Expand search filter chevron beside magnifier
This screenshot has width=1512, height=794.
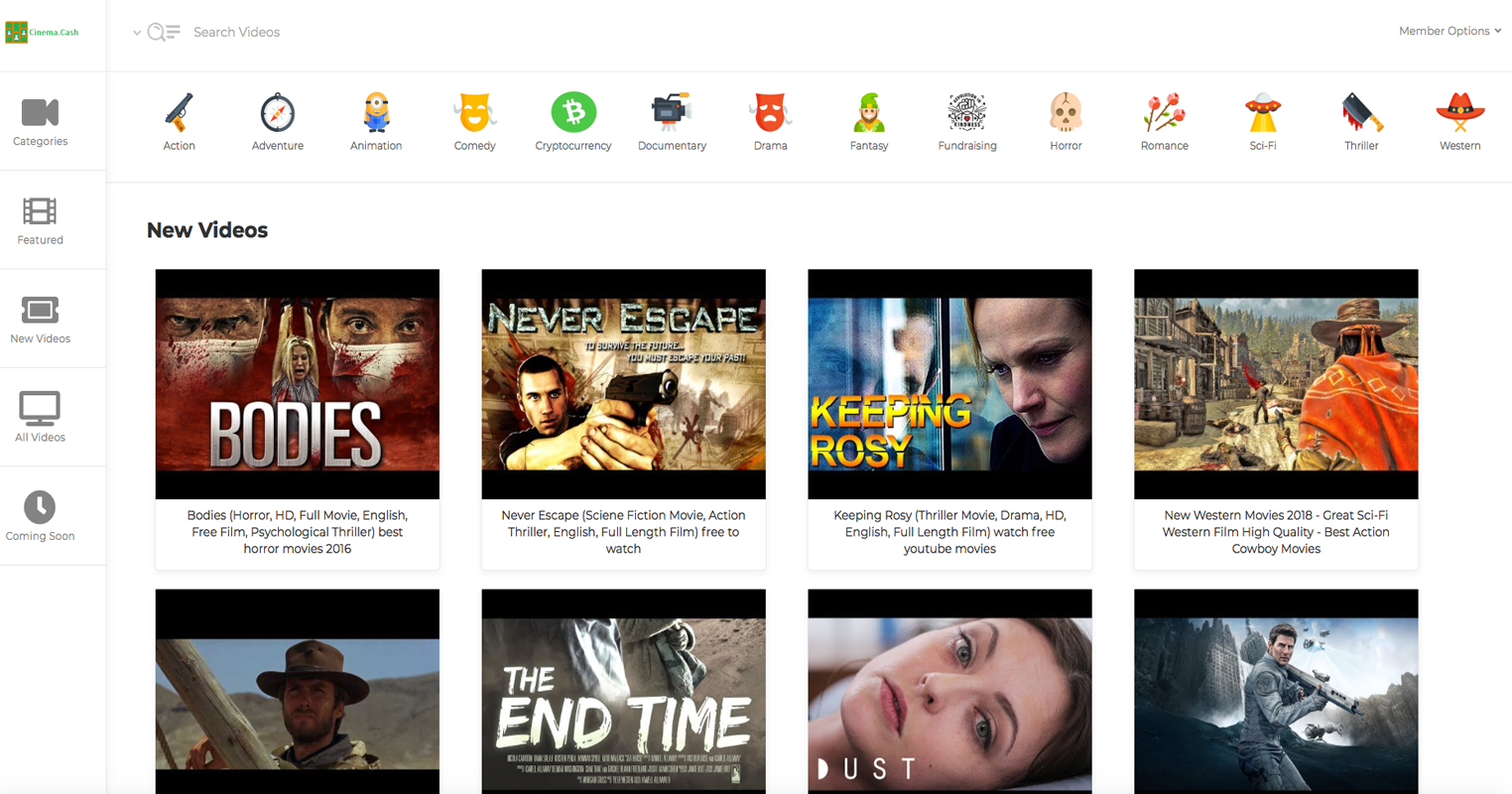coord(137,33)
